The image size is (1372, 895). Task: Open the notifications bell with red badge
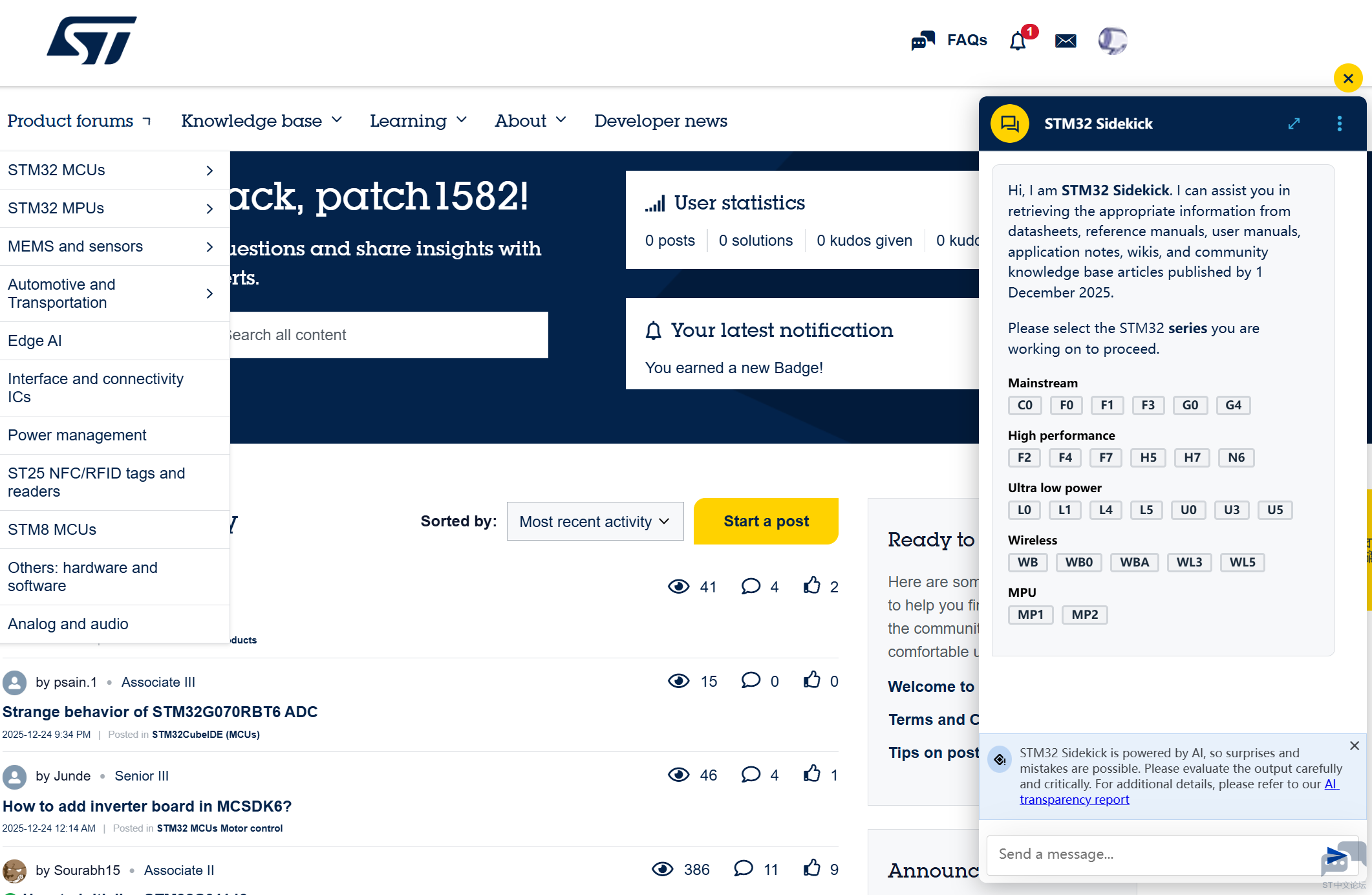click(1018, 41)
